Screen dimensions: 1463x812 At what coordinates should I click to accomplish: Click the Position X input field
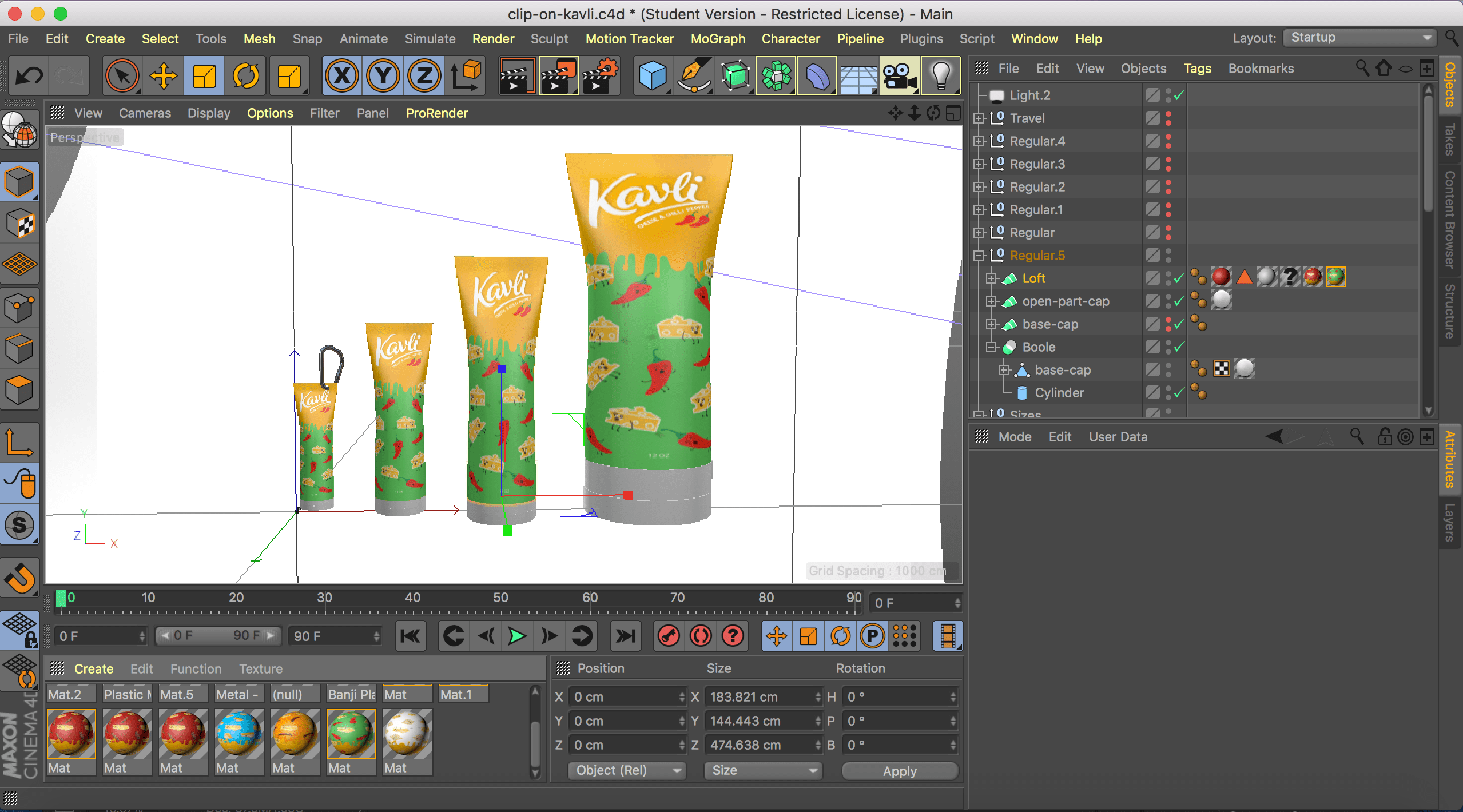627,697
